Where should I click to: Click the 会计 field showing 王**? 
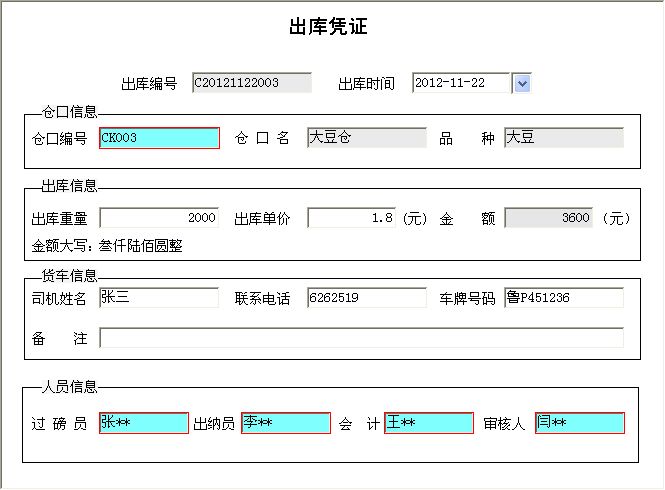429,423
